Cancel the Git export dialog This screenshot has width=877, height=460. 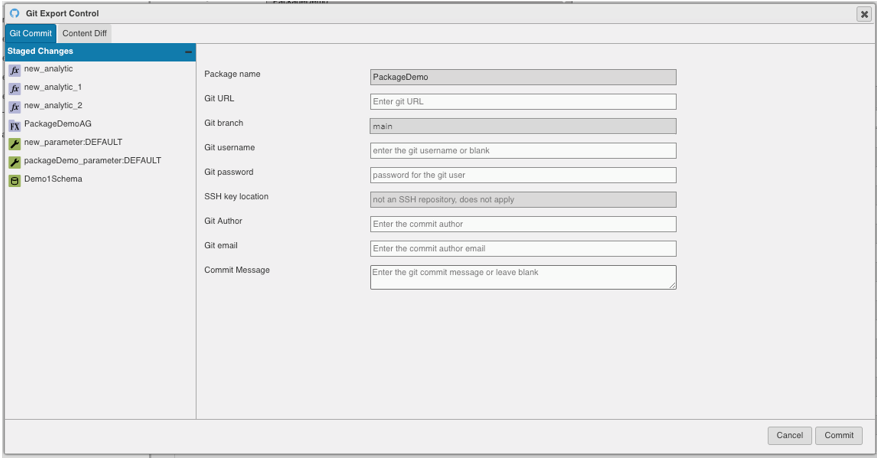(x=790, y=435)
